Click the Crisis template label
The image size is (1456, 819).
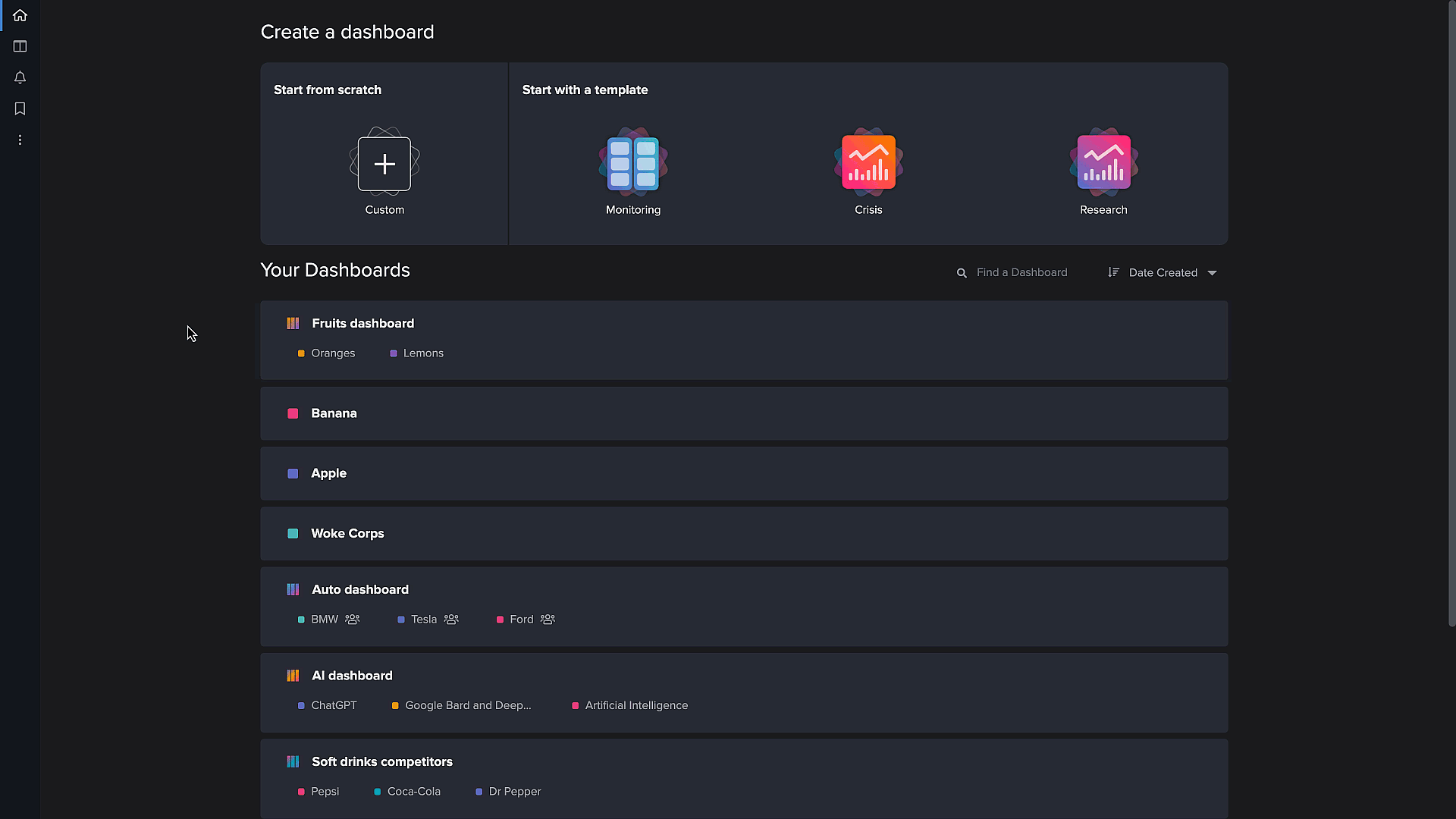868,210
